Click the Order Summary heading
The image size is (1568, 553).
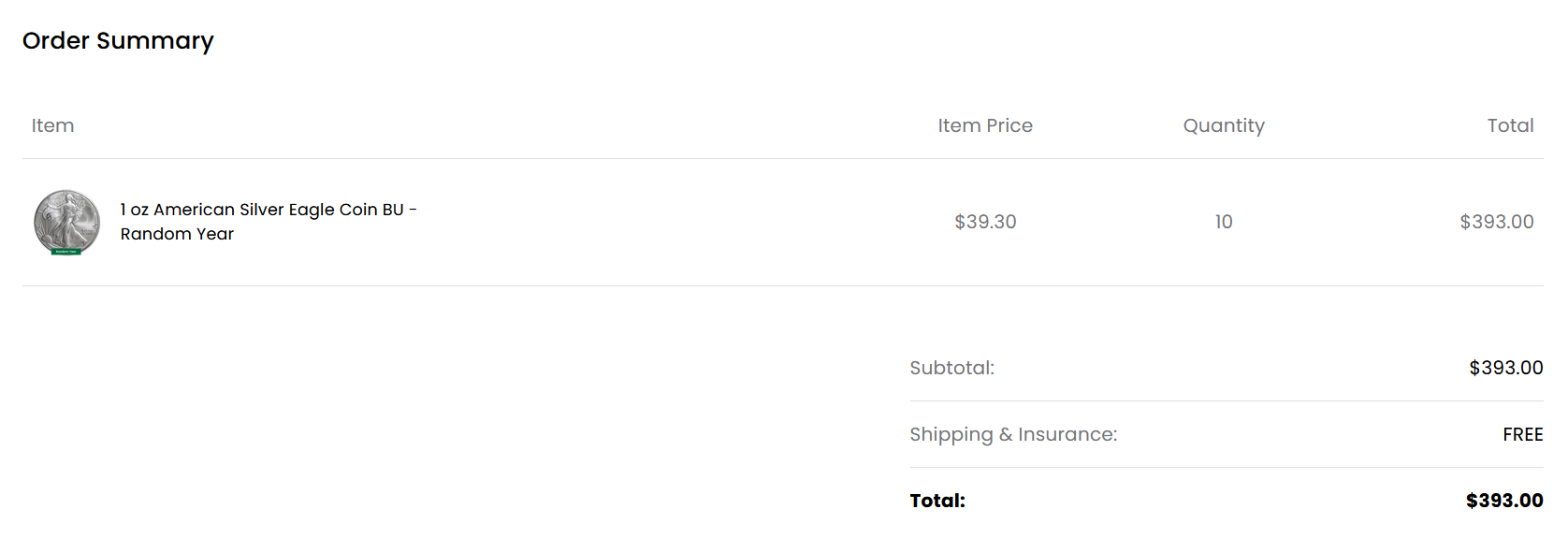[118, 41]
